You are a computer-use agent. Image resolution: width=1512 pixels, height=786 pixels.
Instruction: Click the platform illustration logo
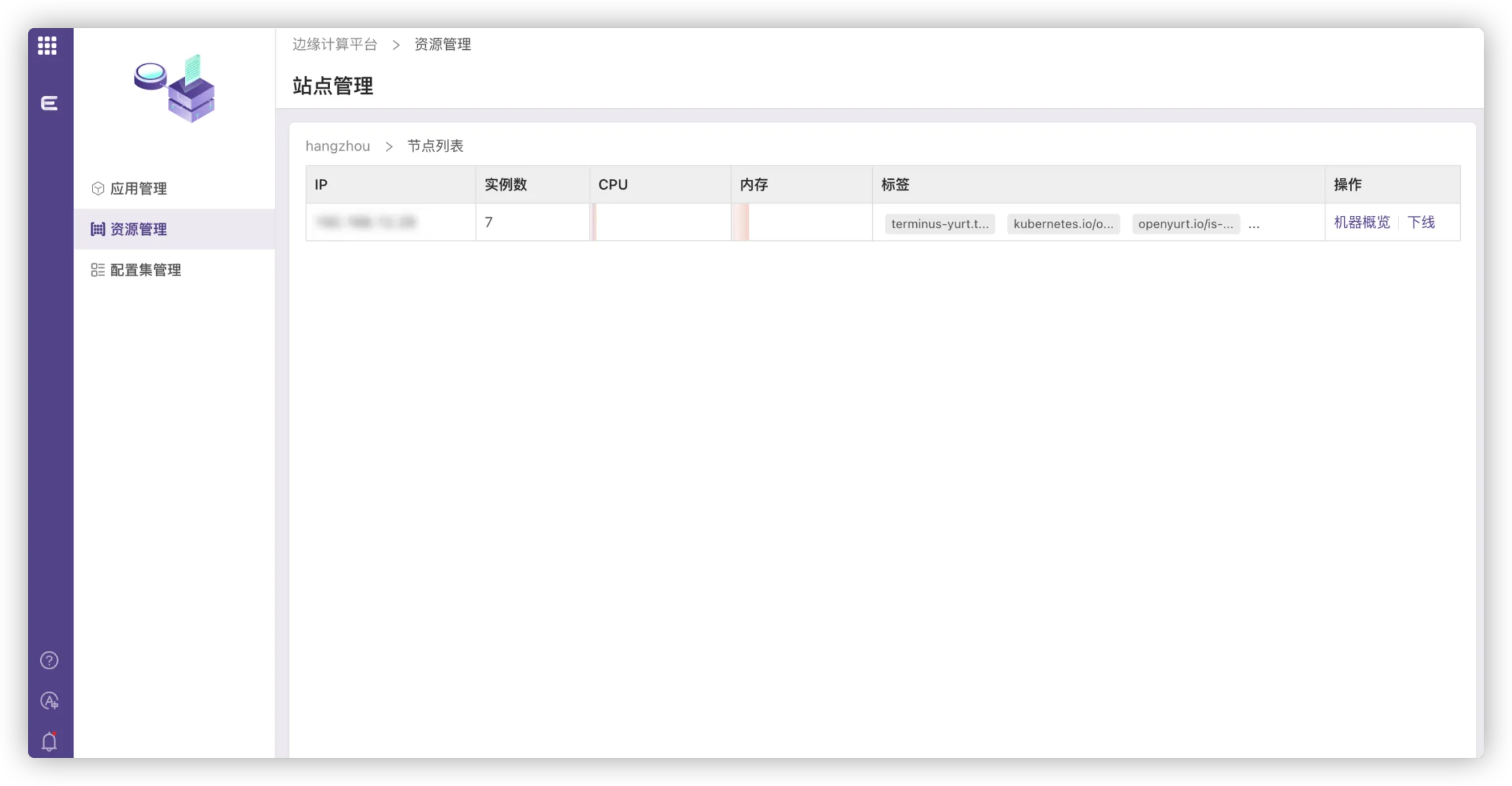175,88
